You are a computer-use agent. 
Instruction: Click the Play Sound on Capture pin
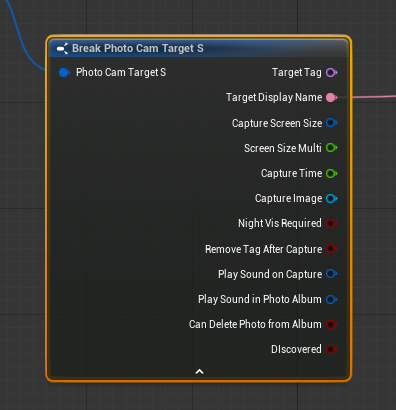(331, 274)
